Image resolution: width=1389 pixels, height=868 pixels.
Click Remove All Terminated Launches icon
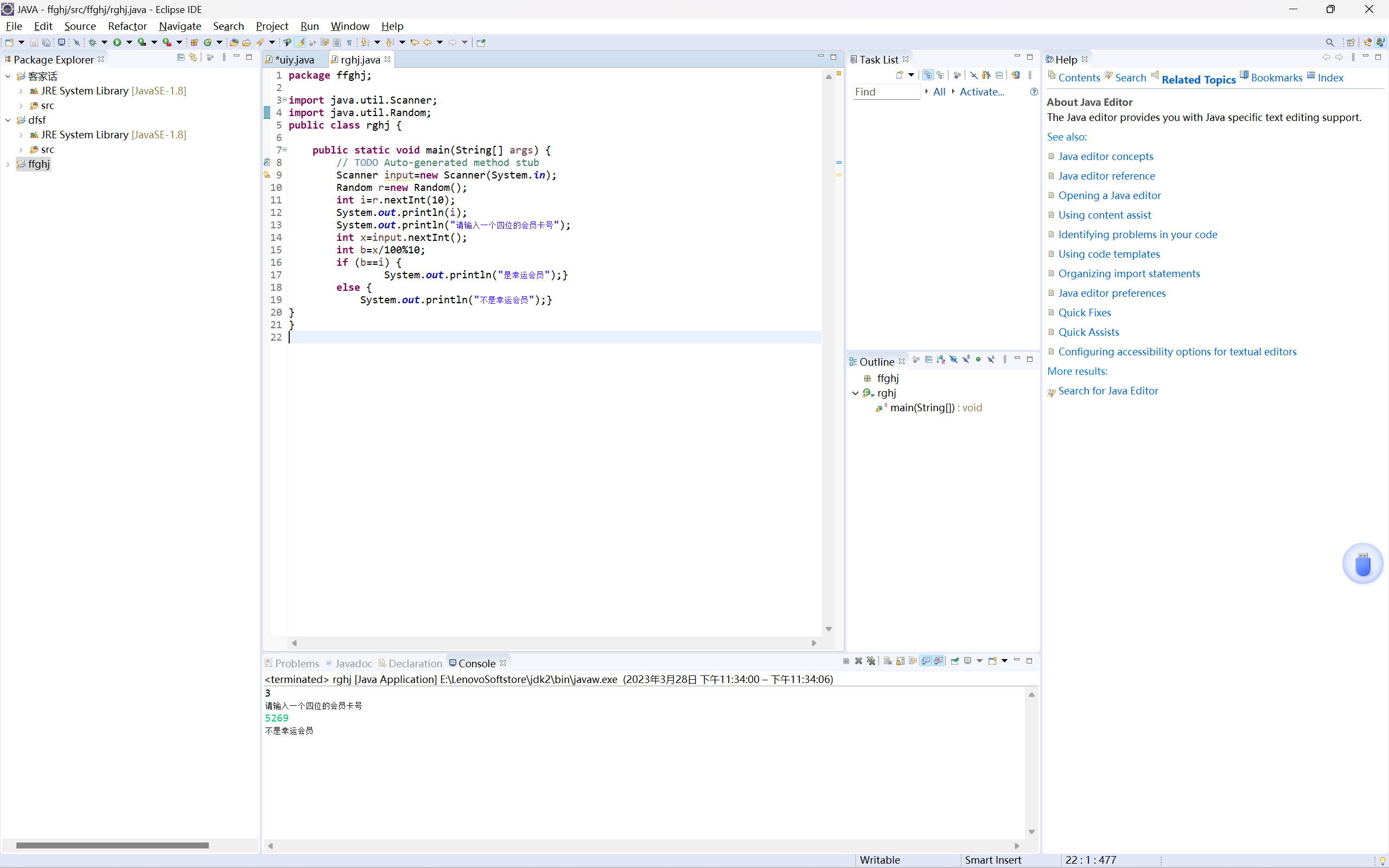[x=871, y=661]
